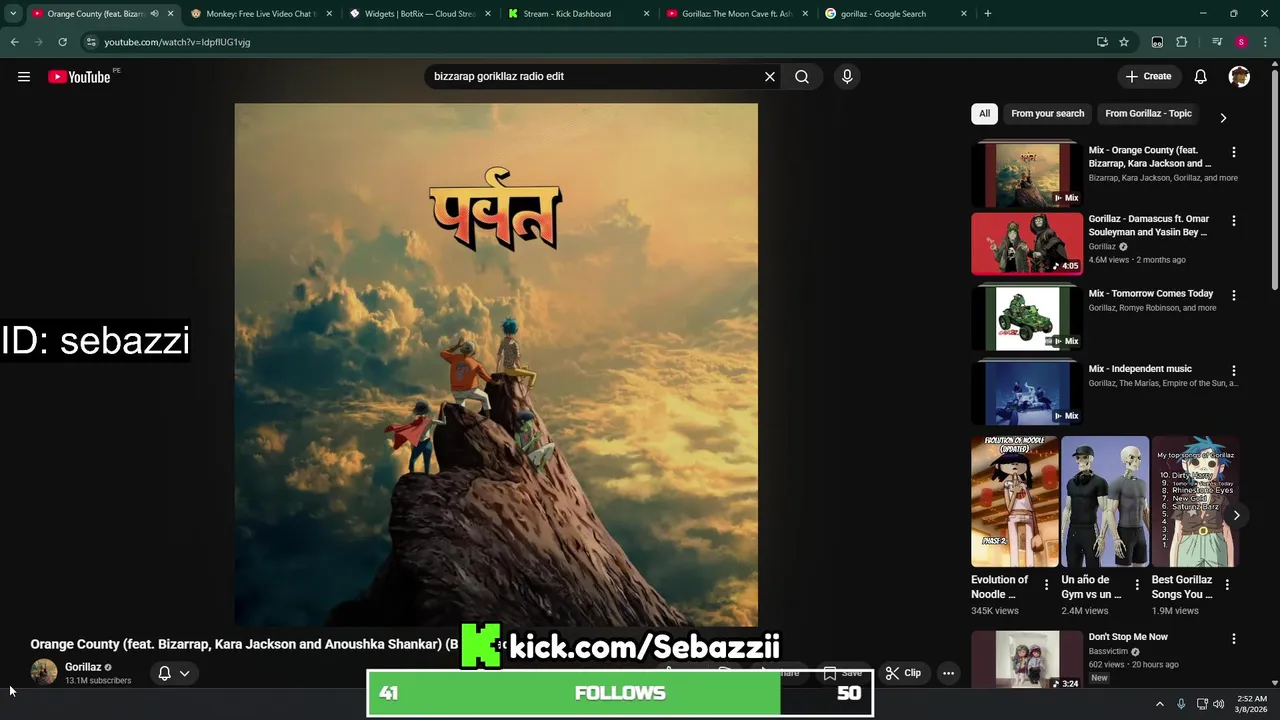Go back in browser history
The height and width of the screenshot is (720, 1280).
pos(15,42)
